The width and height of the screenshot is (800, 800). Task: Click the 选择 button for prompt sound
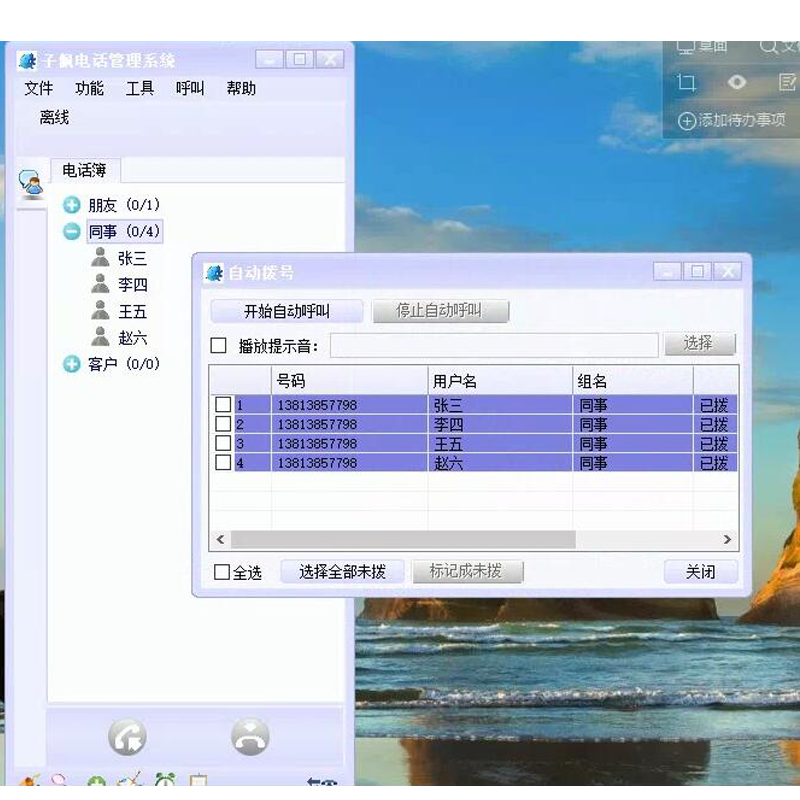click(699, 343)
